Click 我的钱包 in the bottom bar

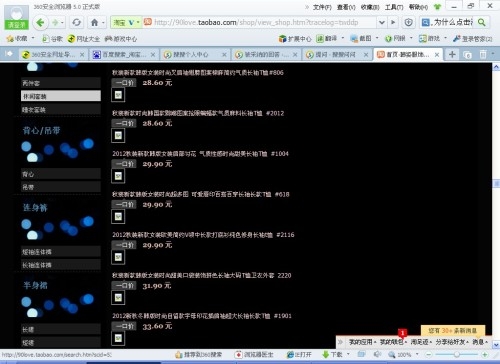[392, 342]
